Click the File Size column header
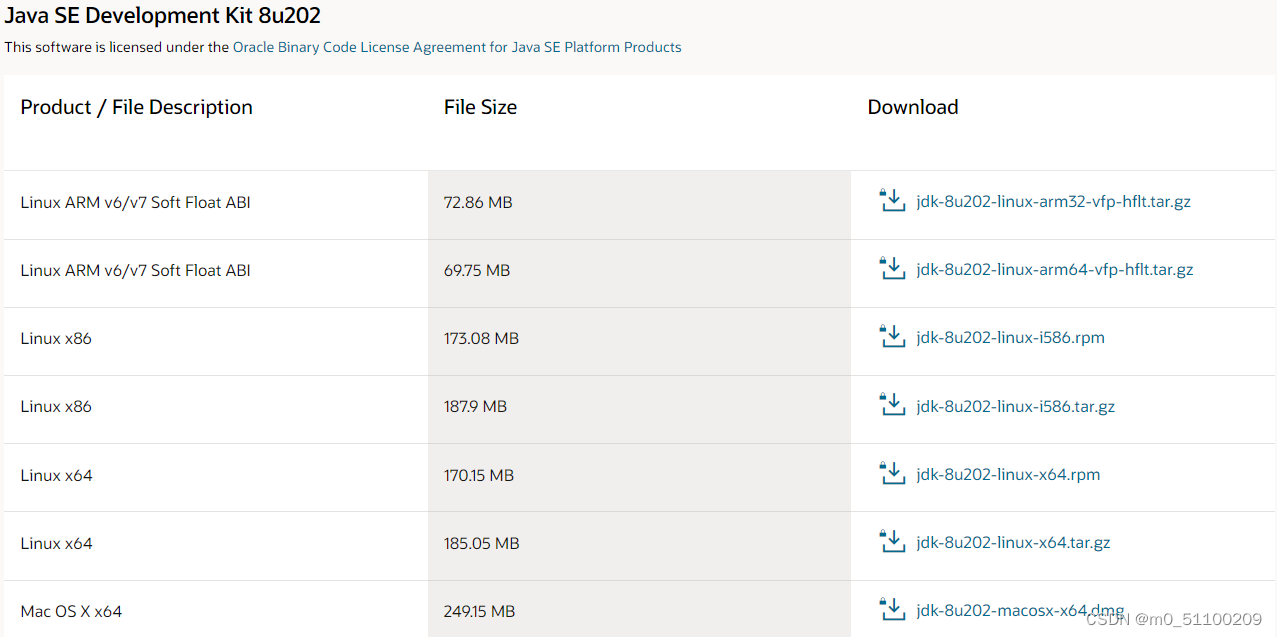The height and width of the screenshot is (637, 1277). pos(481,107)
